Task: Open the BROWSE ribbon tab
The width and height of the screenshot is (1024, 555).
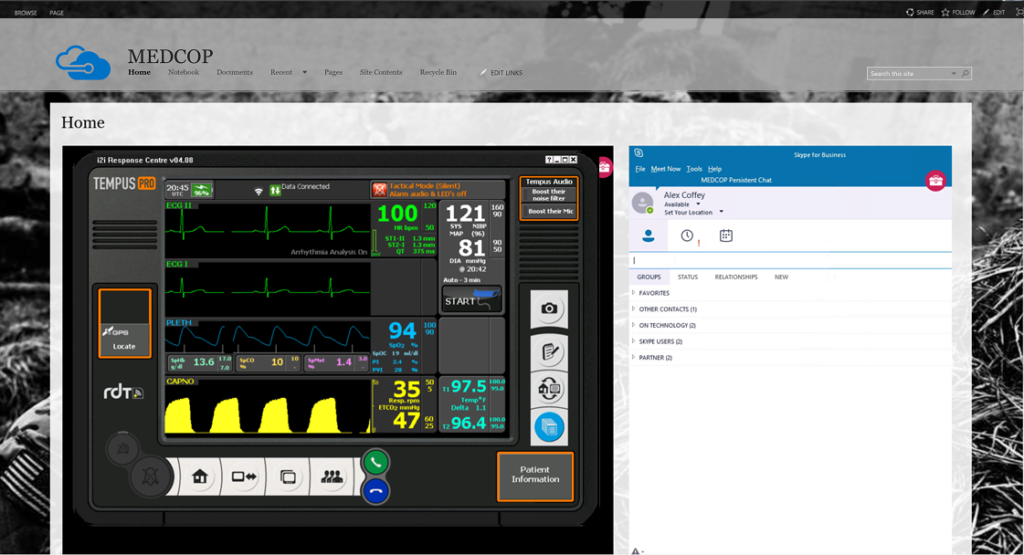Action: [25, 12]
